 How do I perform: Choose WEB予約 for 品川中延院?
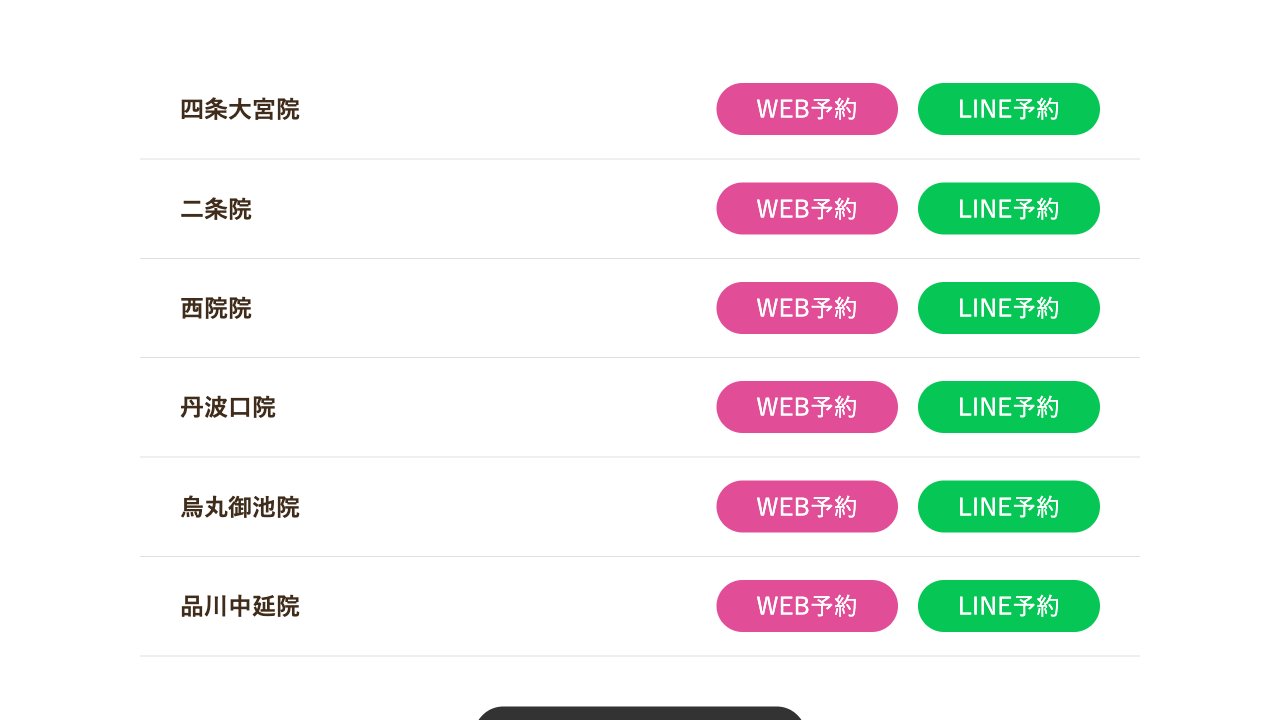[806, 606]
